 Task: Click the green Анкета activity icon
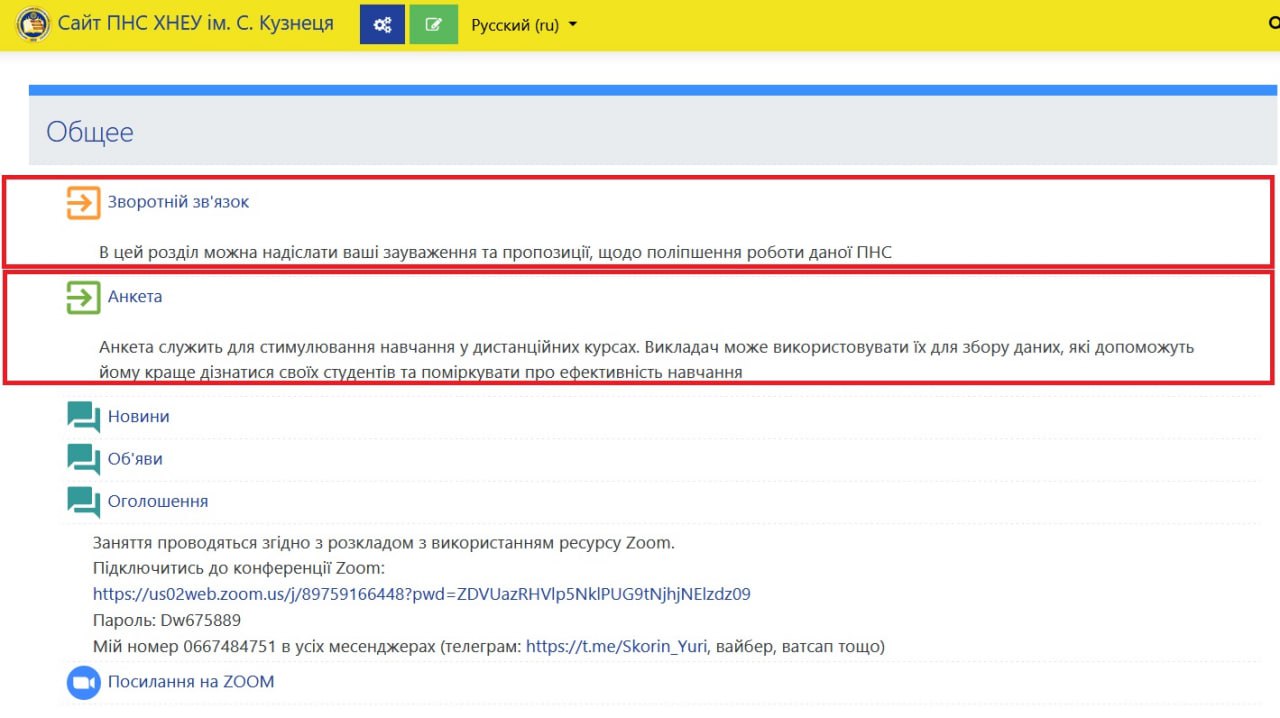point(84,297)
